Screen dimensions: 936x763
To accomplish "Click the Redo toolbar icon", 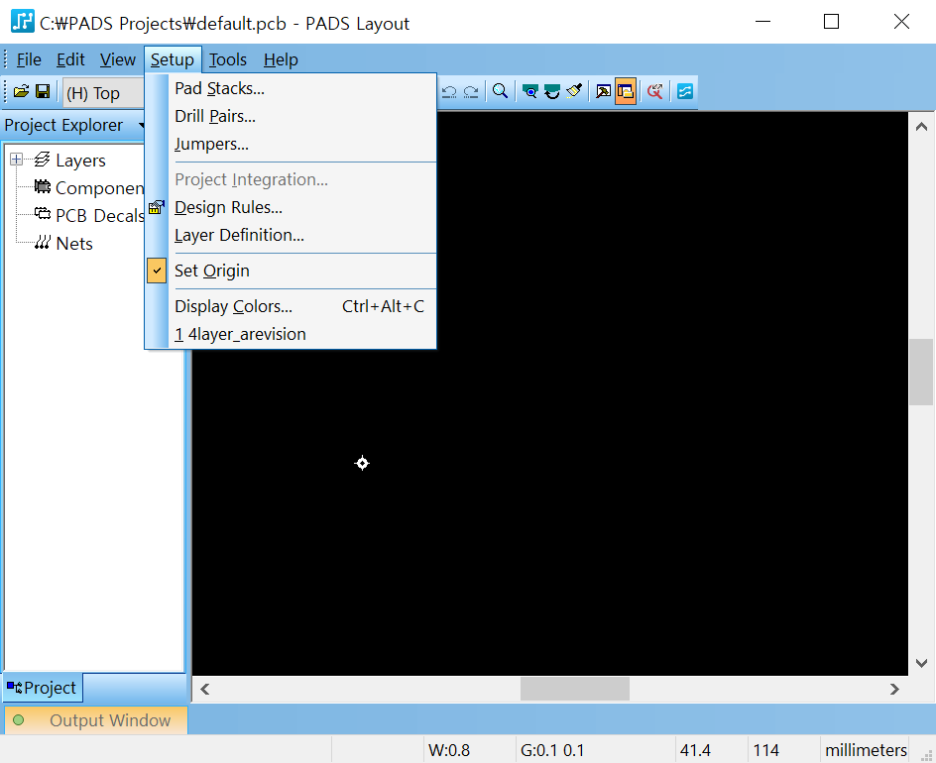I will click(x=471, y=91).
